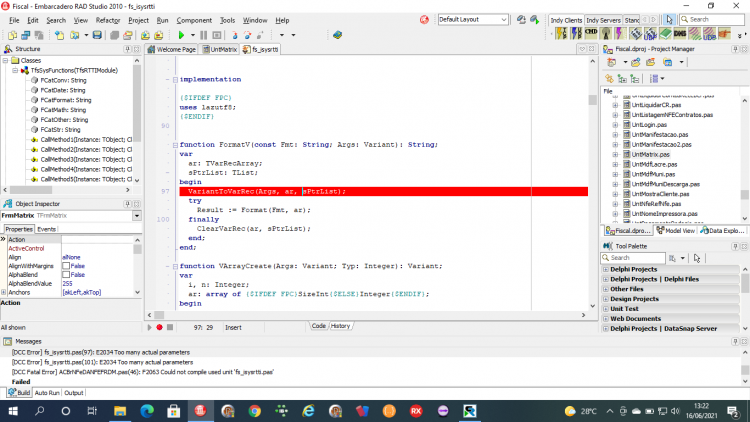Viewport: 750px width, 422px height.
Task: Open the Default Layout dropdown
Action: pyautogui.click(x=504, y=20)
